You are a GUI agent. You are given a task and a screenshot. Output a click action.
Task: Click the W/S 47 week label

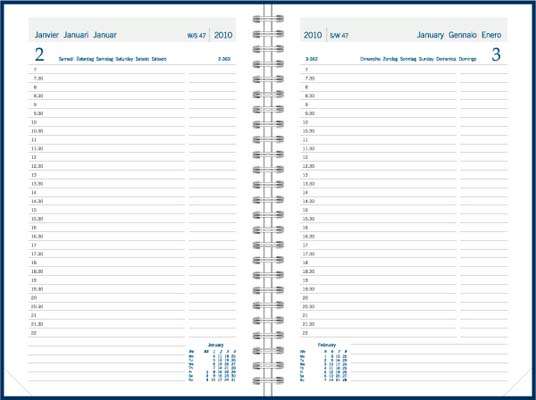pos(197,36)
